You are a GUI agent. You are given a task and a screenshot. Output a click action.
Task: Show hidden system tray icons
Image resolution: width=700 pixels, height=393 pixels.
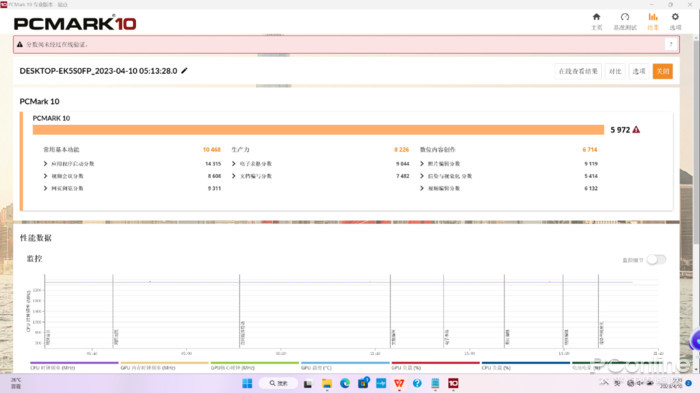tap(604, 382)
